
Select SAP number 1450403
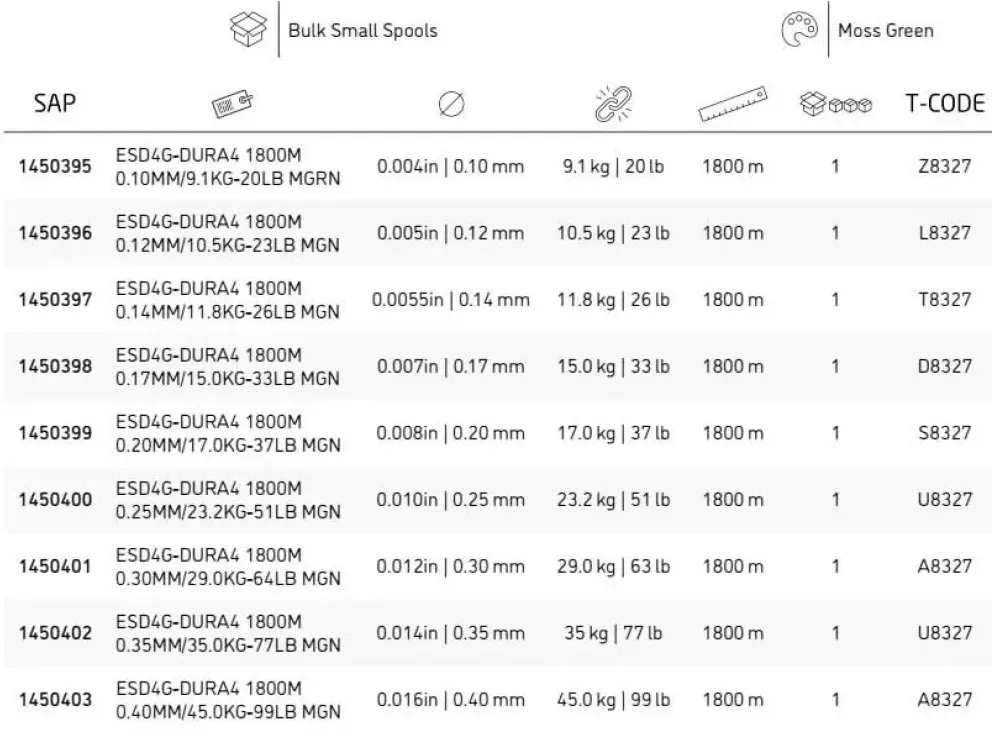pos(55,699)
